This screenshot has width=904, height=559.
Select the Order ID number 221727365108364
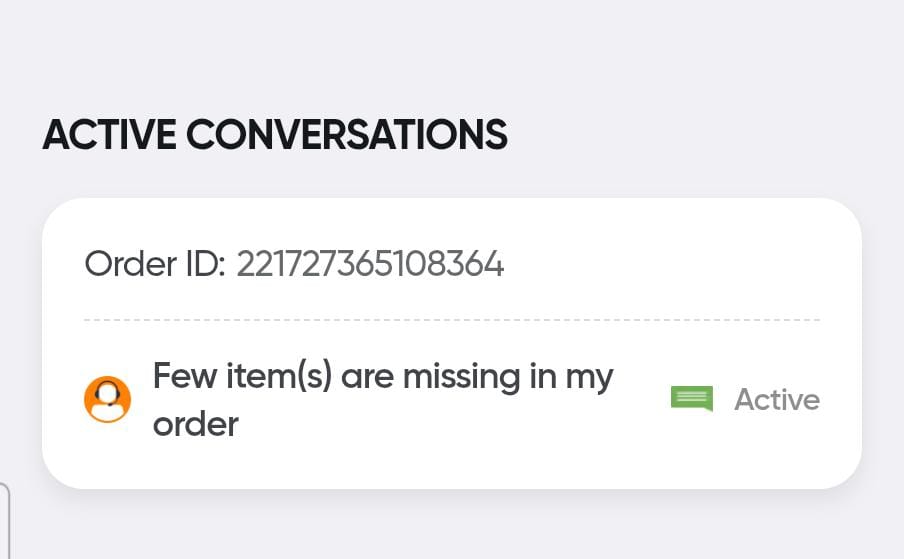point(370,265)
